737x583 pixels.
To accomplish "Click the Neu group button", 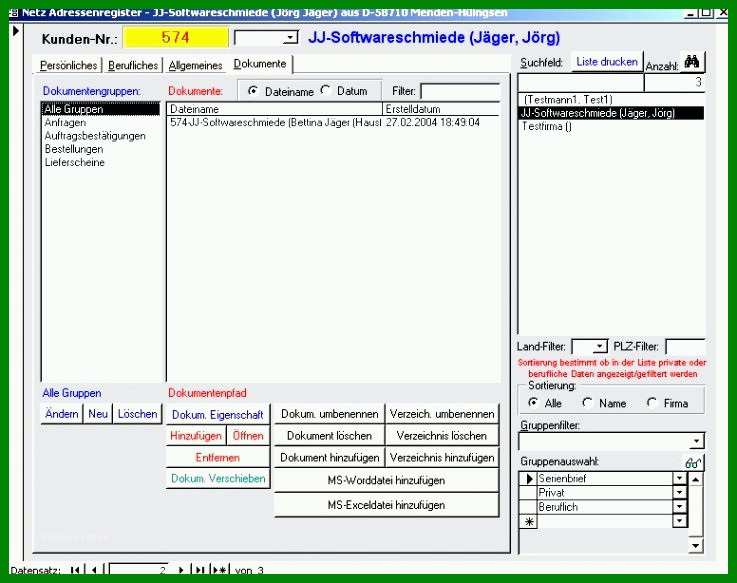I will (x=98, y=414).
